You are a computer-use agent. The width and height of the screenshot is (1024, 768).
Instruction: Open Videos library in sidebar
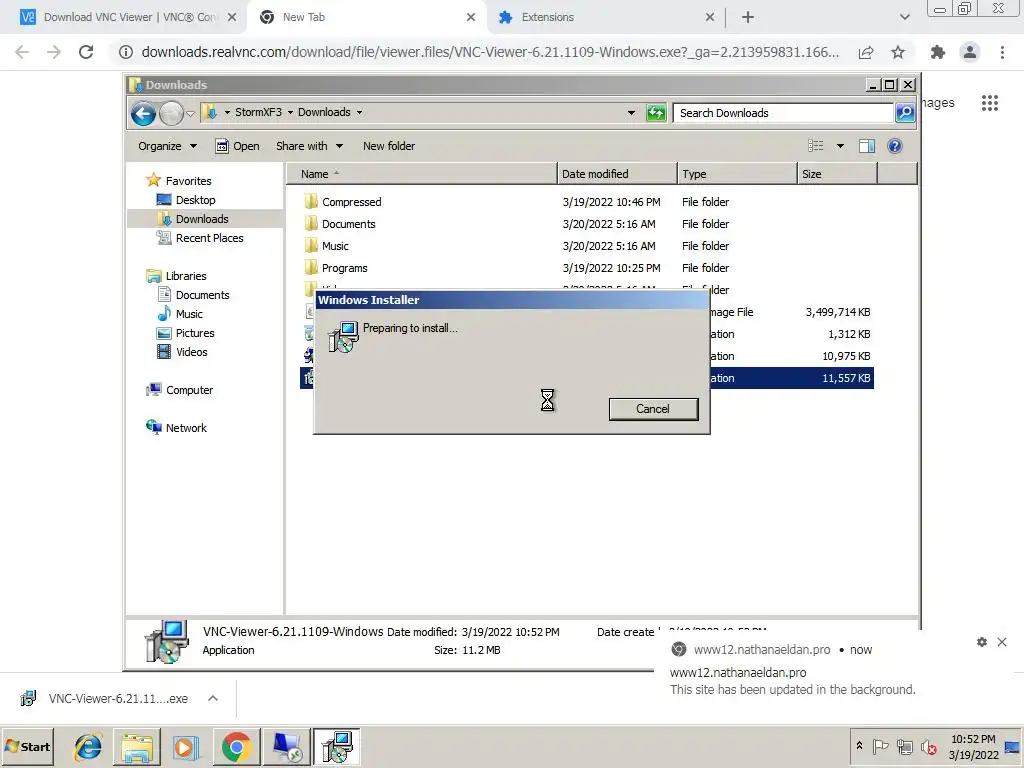191,351
